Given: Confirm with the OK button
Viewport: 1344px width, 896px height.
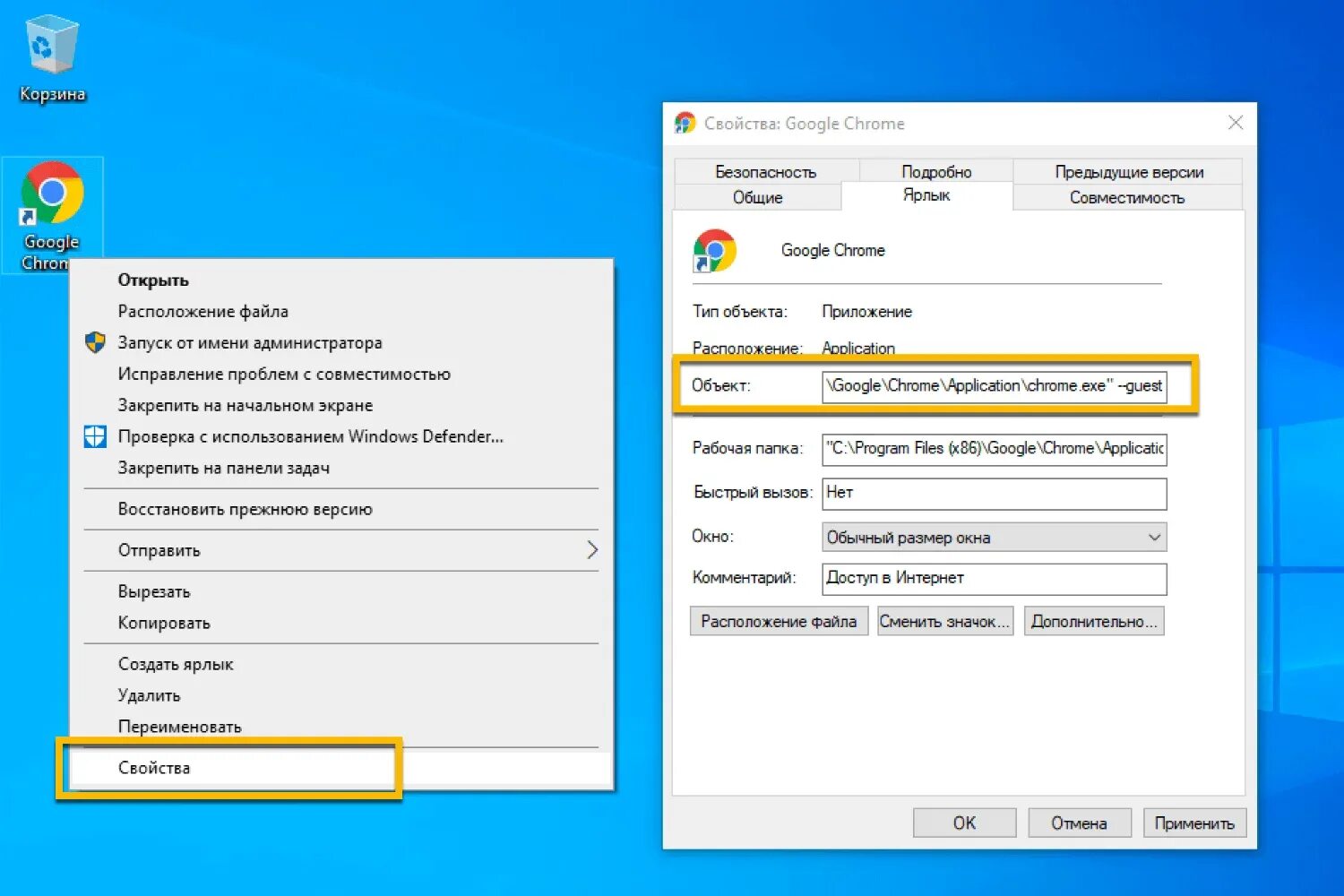Looking at the screenshot, I should click(x=964, y=823).
